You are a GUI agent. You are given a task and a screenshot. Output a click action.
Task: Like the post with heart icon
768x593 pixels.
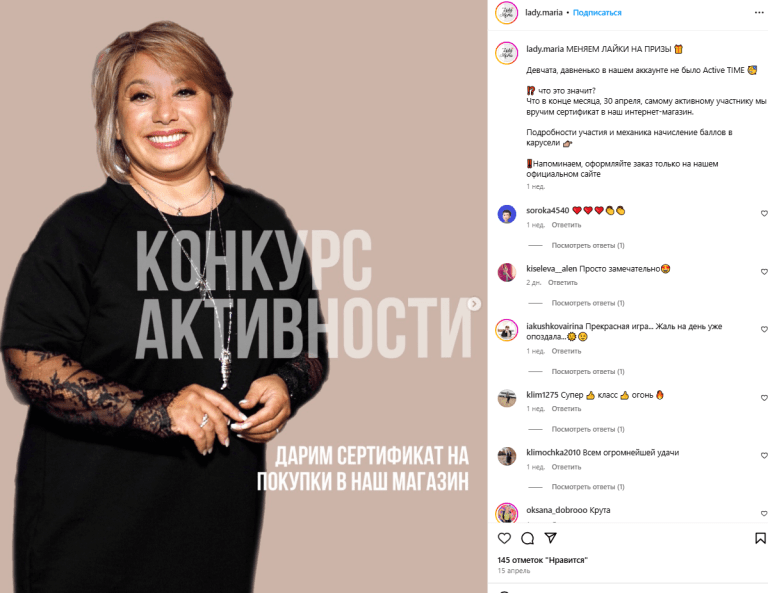point(504,538)
